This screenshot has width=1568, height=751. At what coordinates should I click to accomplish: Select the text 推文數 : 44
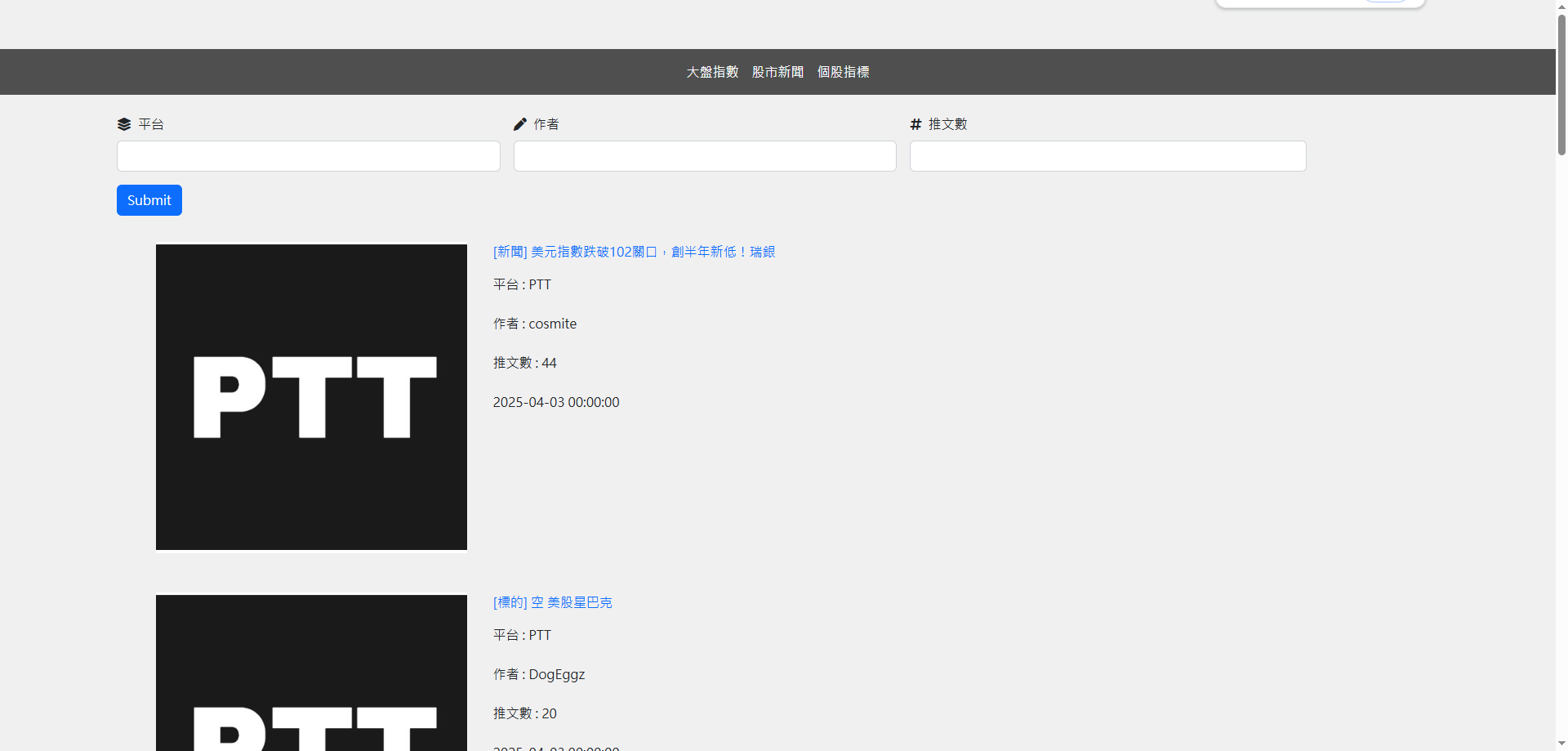click(525, 363)
